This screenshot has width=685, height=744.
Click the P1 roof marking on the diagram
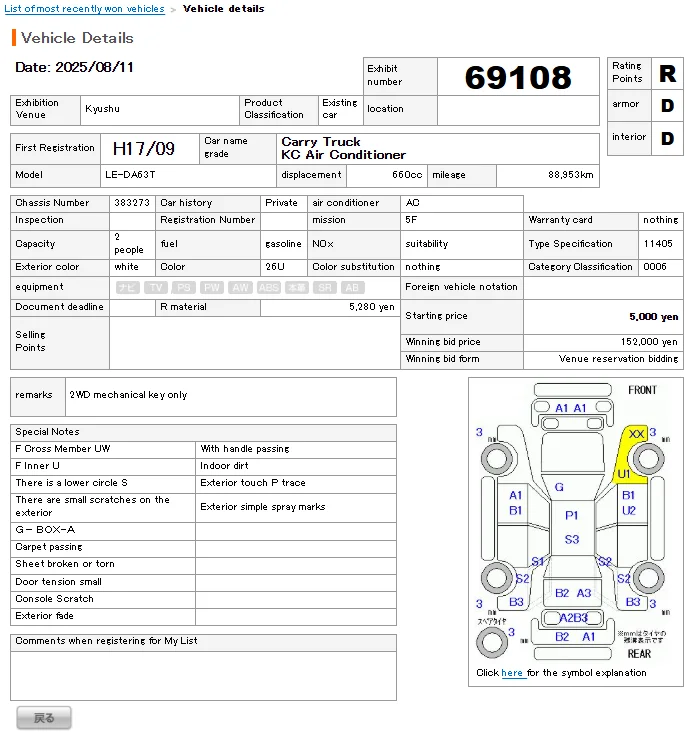click(572, 515)
